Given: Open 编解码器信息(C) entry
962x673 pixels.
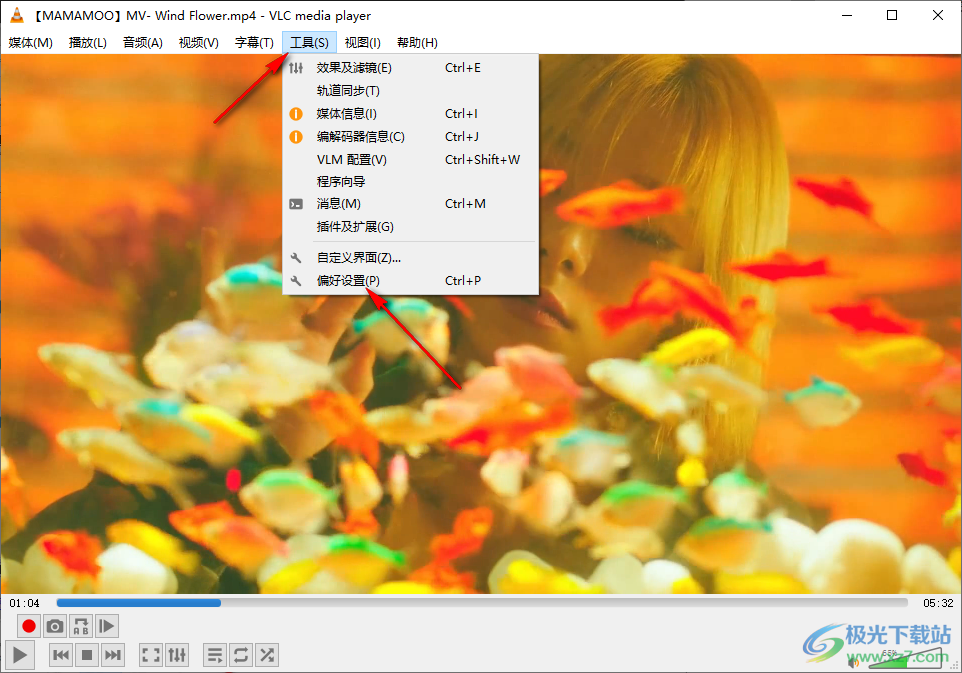Looking at the screenshot, I should point(410,136).
